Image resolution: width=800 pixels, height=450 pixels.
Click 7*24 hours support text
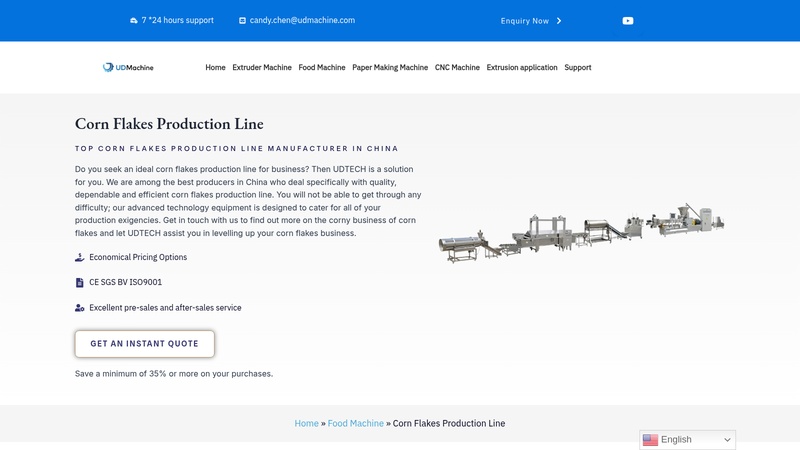click(x=178, y=20)
